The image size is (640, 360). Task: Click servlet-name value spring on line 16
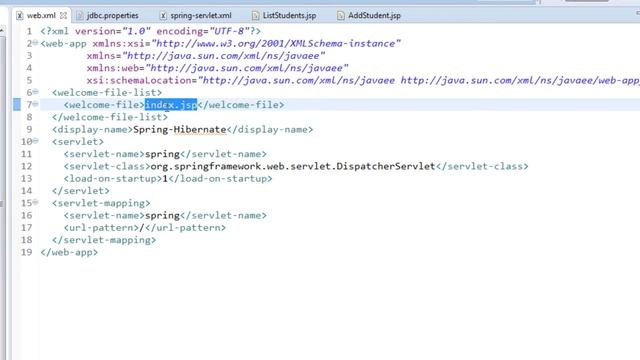click(x=162, y=215)
